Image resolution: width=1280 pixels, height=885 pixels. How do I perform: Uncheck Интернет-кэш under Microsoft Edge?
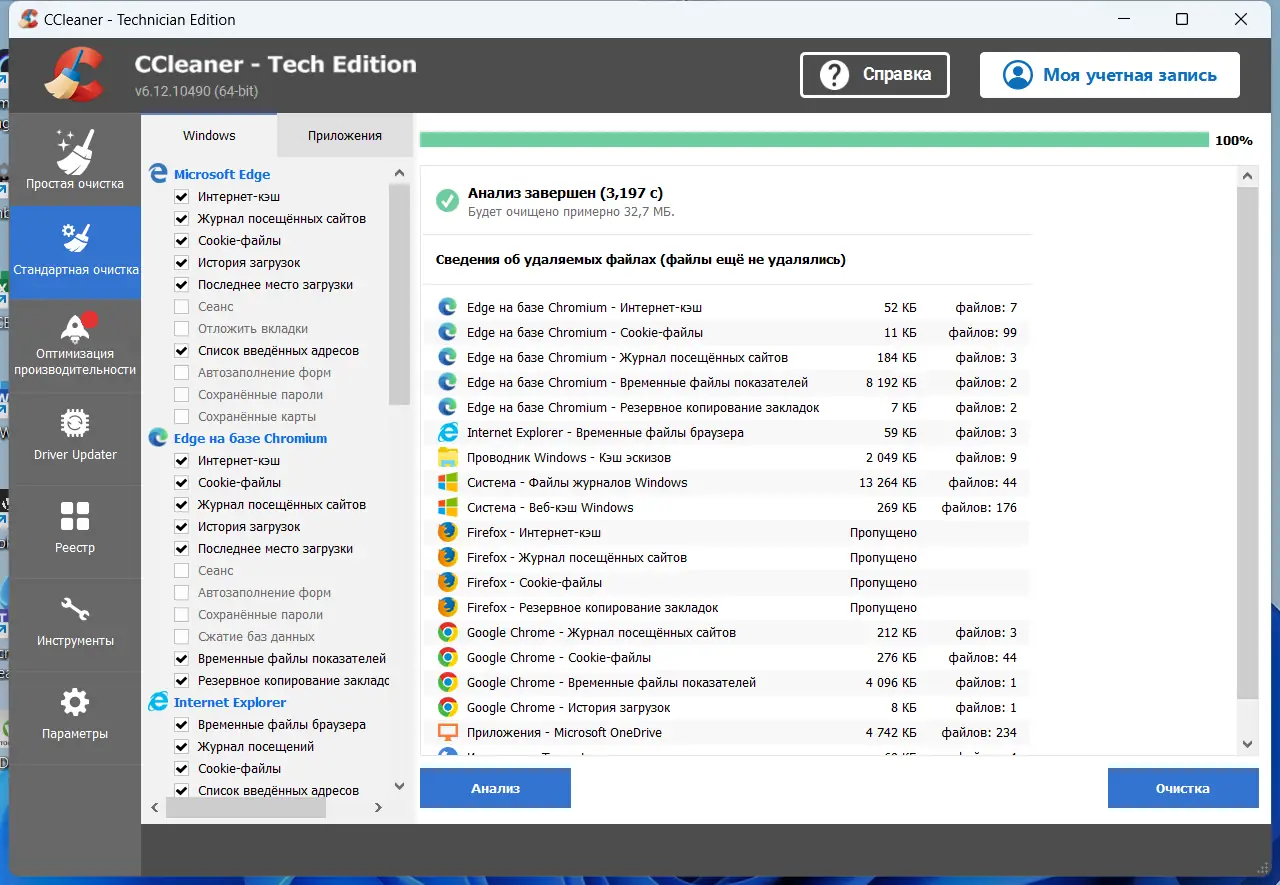181,197
